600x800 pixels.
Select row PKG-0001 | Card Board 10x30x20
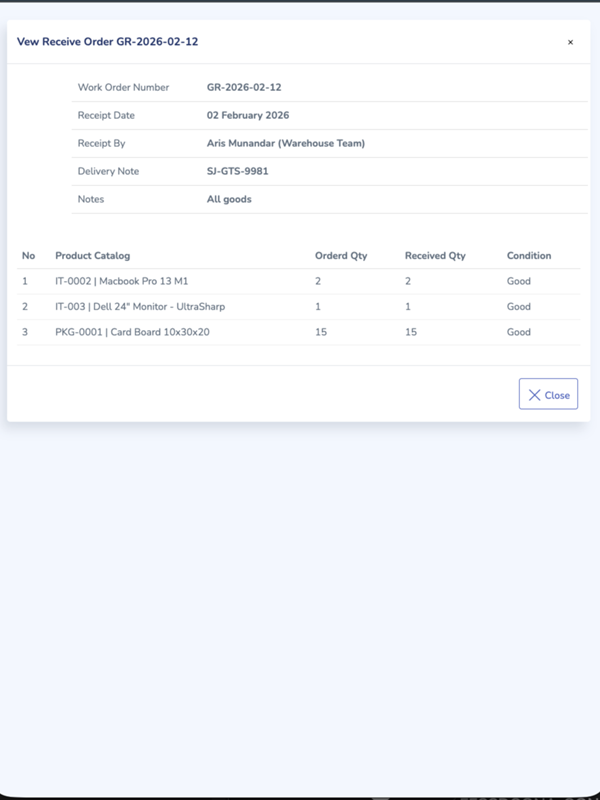298,332
